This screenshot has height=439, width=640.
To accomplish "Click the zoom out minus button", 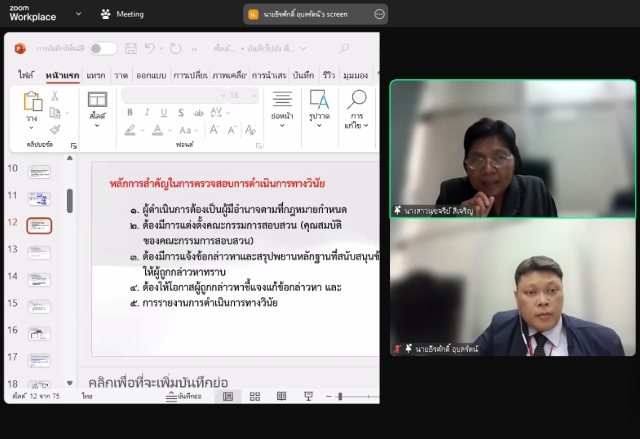I will (x=329, y=397).
